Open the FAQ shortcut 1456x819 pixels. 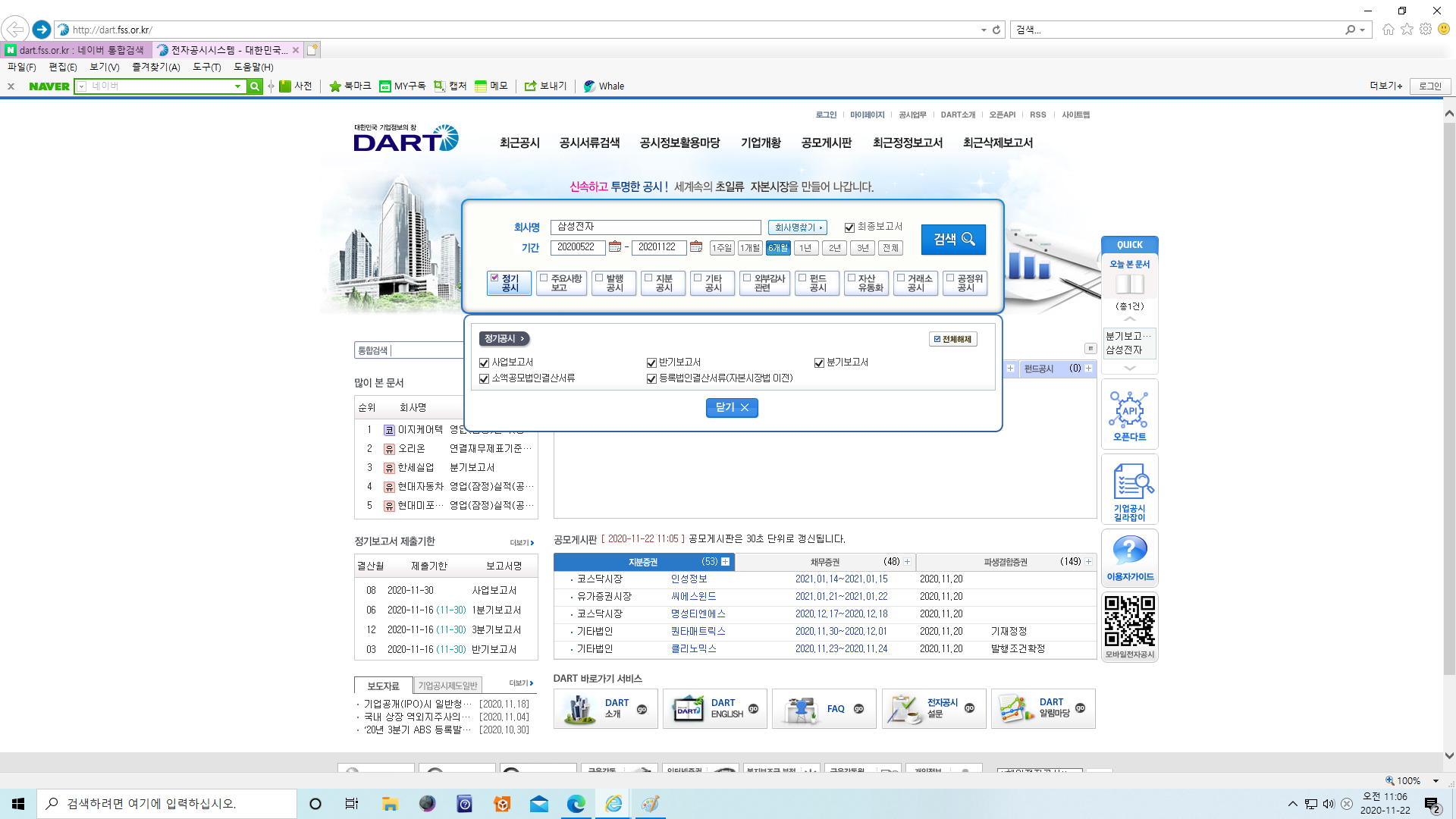pos(824,709)
